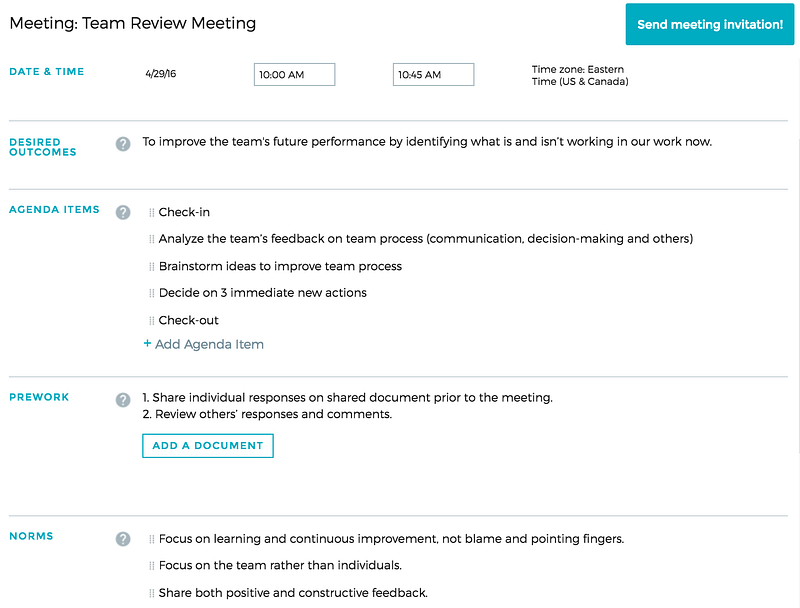This screenshot has width=800, height=608.
Task: Send the meeting invitation
Action: (710, 24)
